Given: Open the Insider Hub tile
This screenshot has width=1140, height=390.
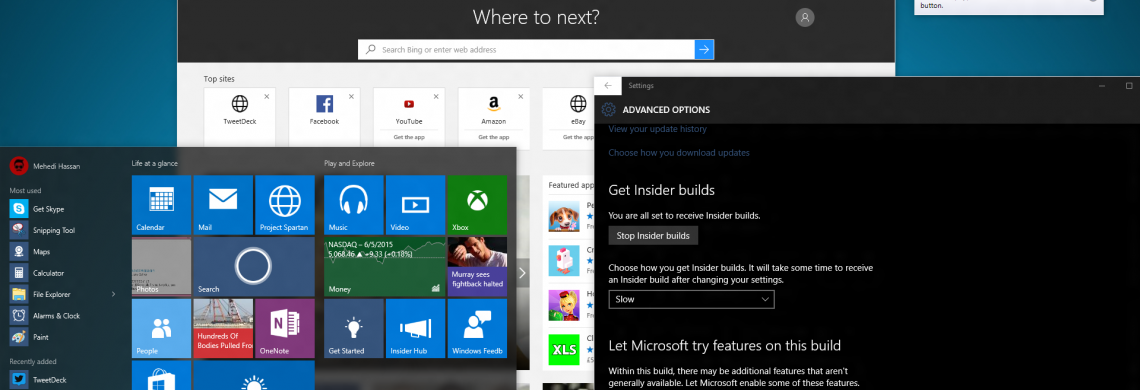Looking at the screenshot, I should (x=416, y=329).
